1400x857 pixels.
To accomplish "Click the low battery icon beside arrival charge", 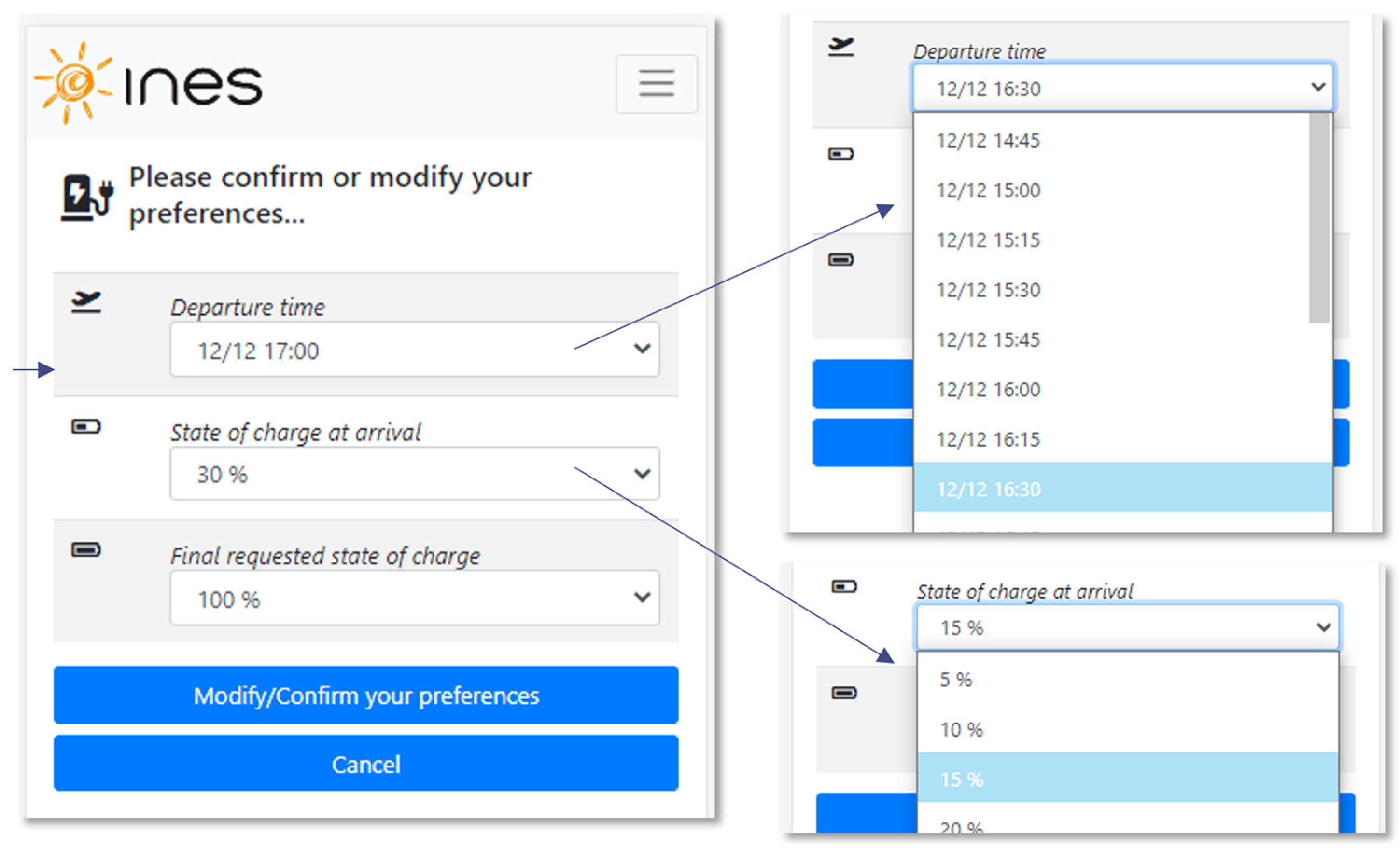I will 86,426.
